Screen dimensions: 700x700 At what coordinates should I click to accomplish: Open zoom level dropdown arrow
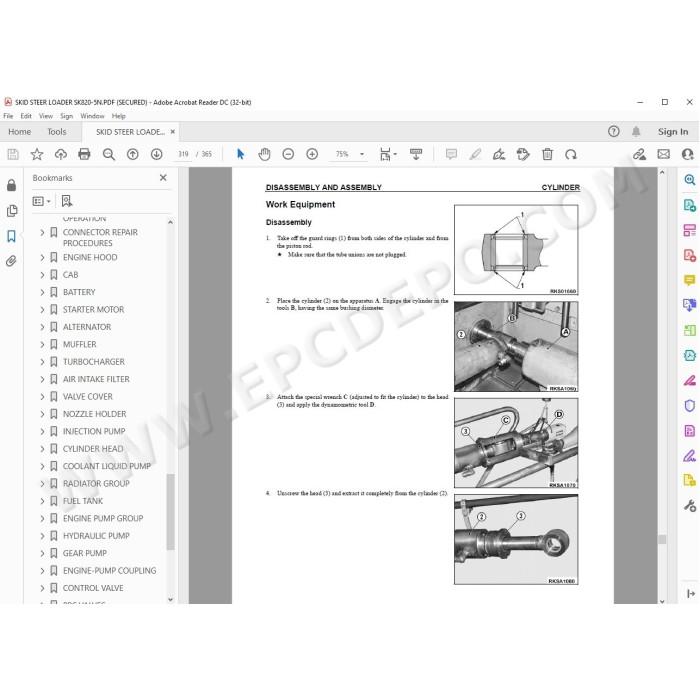(x=362, y=154)
